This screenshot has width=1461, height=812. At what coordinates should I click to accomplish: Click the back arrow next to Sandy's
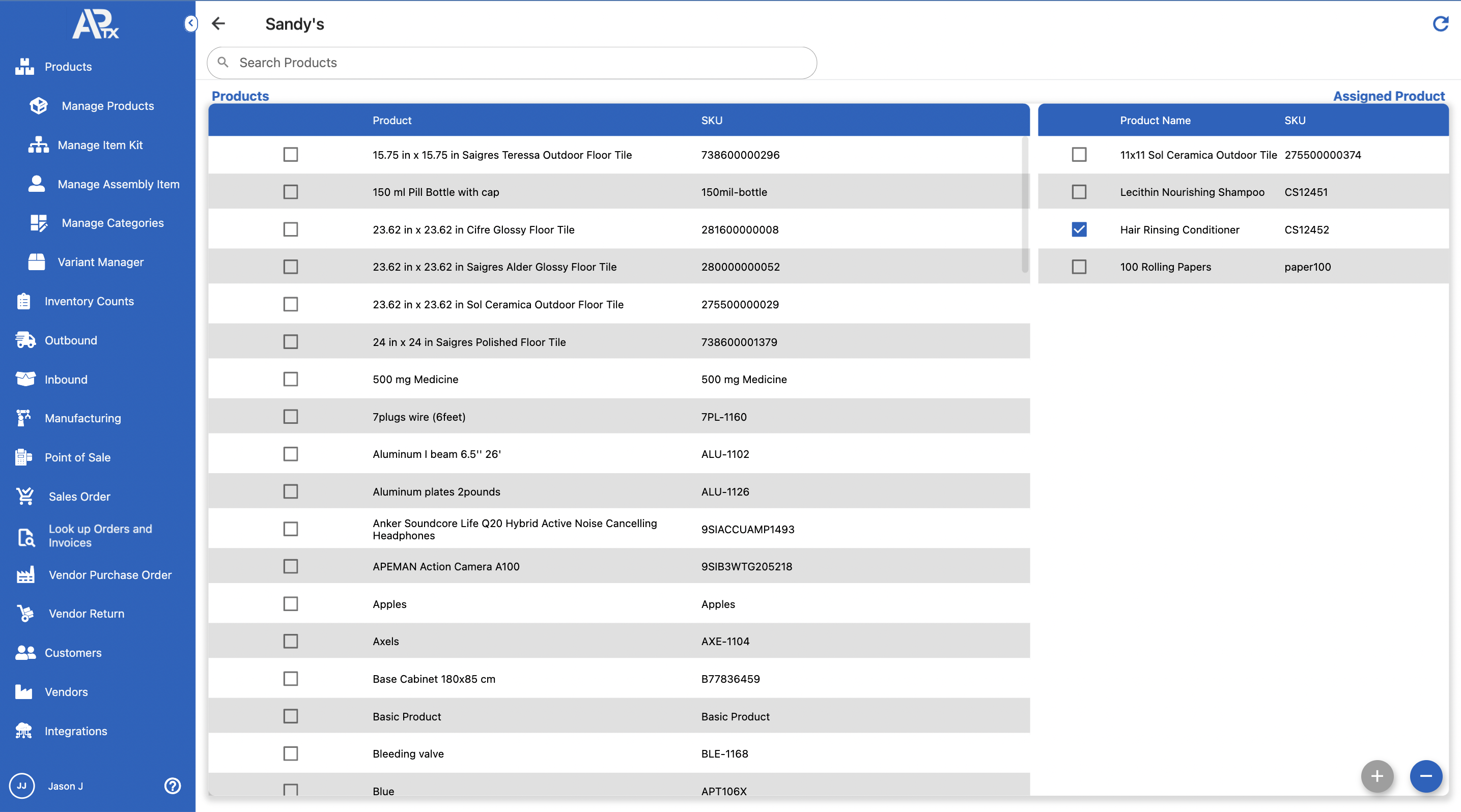[x=218, y=24]
